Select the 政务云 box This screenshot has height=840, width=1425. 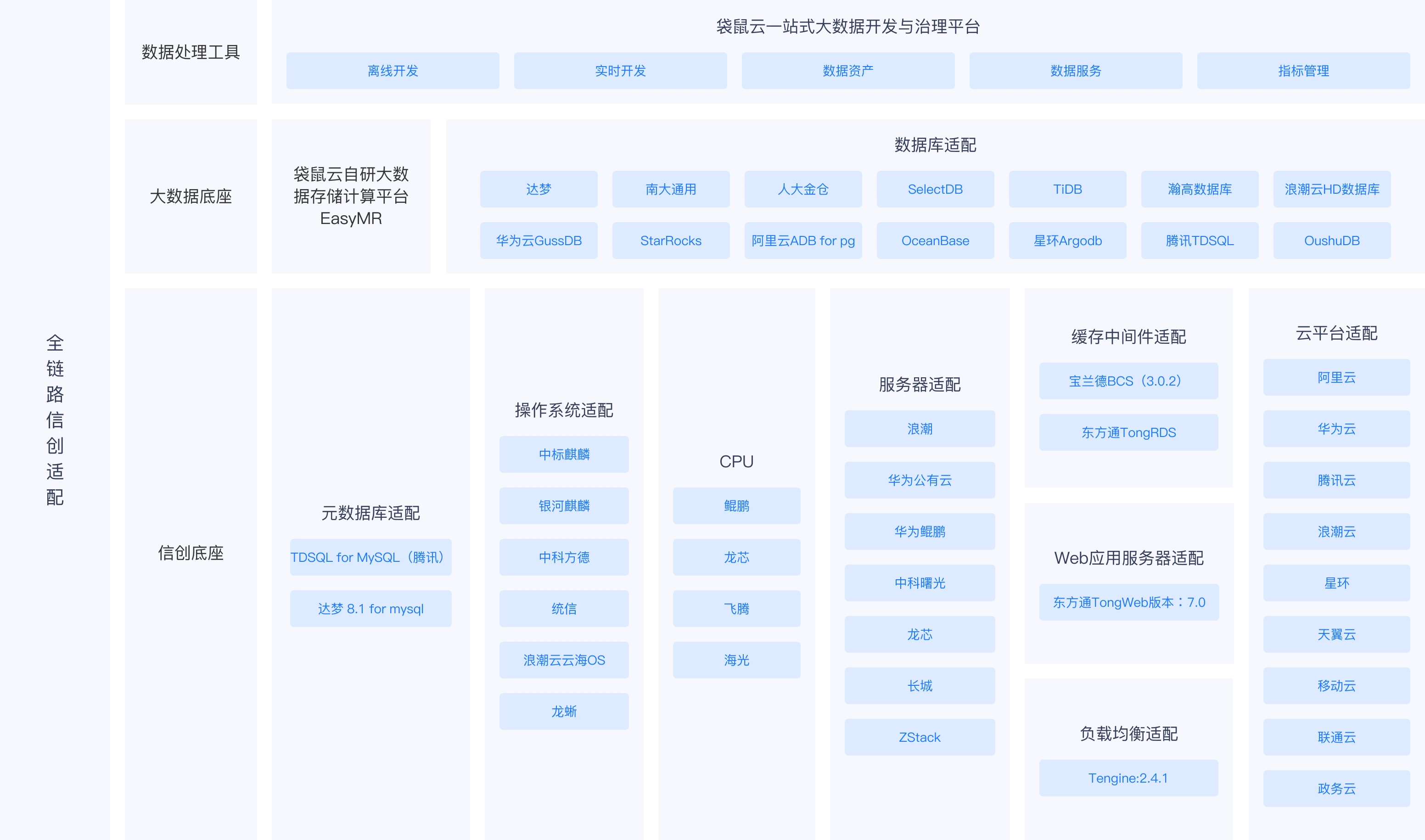pos(1336,789)
